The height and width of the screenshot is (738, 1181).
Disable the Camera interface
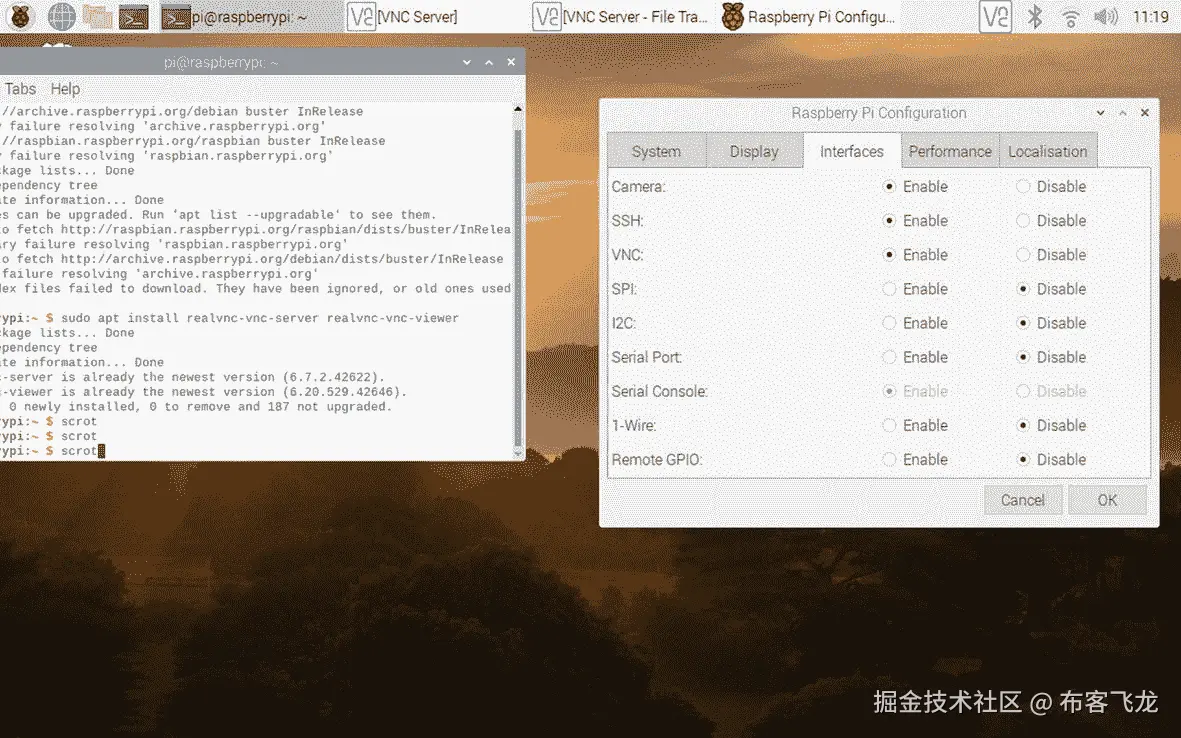(1023, 186)
